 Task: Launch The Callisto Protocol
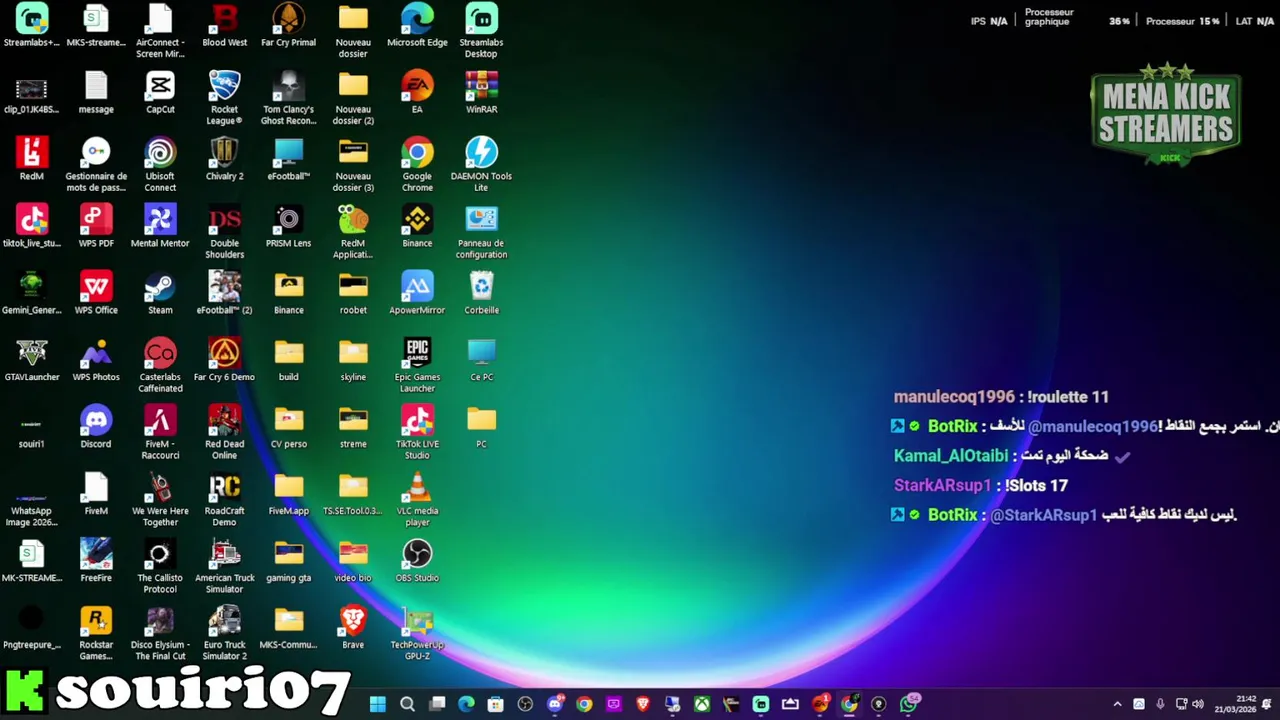[160, 566]
